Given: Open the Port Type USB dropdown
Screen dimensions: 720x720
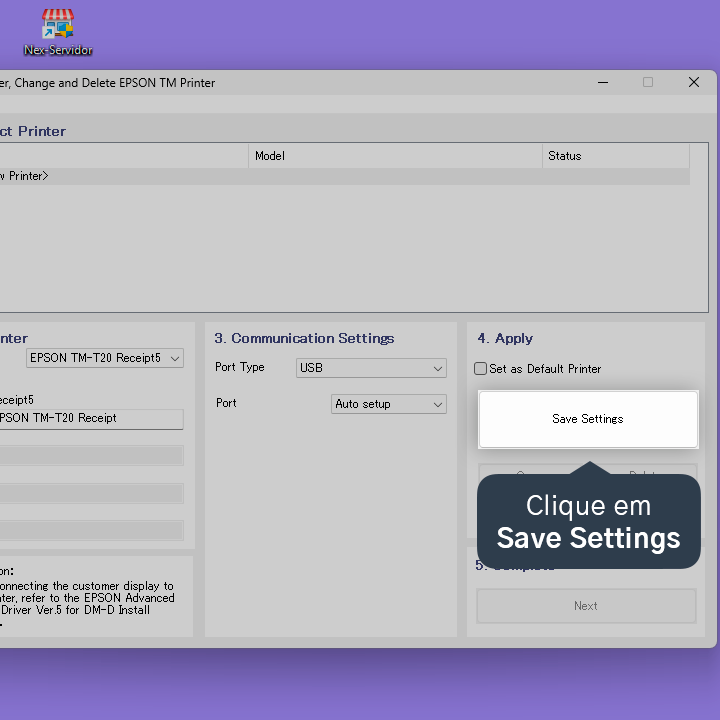Looking at the screenshot, I should coord(371,368).
